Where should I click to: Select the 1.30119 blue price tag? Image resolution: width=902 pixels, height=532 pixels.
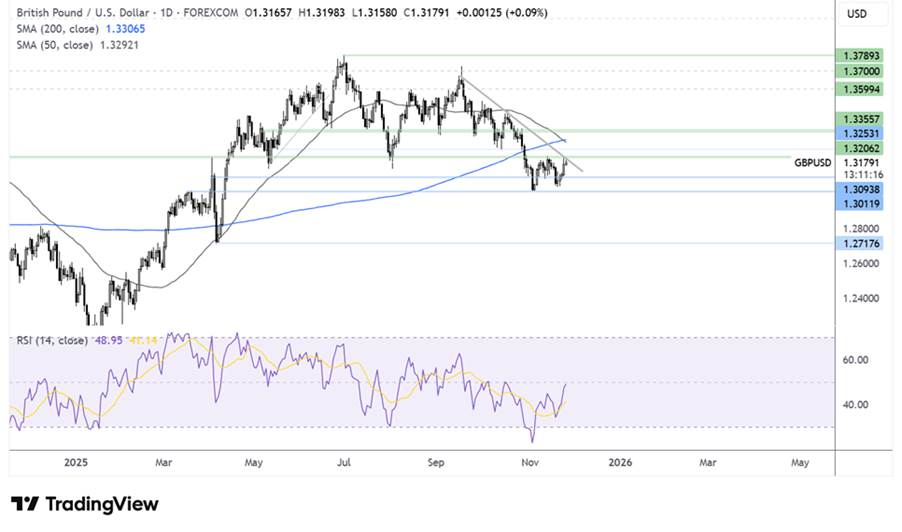tap(861, 204)
